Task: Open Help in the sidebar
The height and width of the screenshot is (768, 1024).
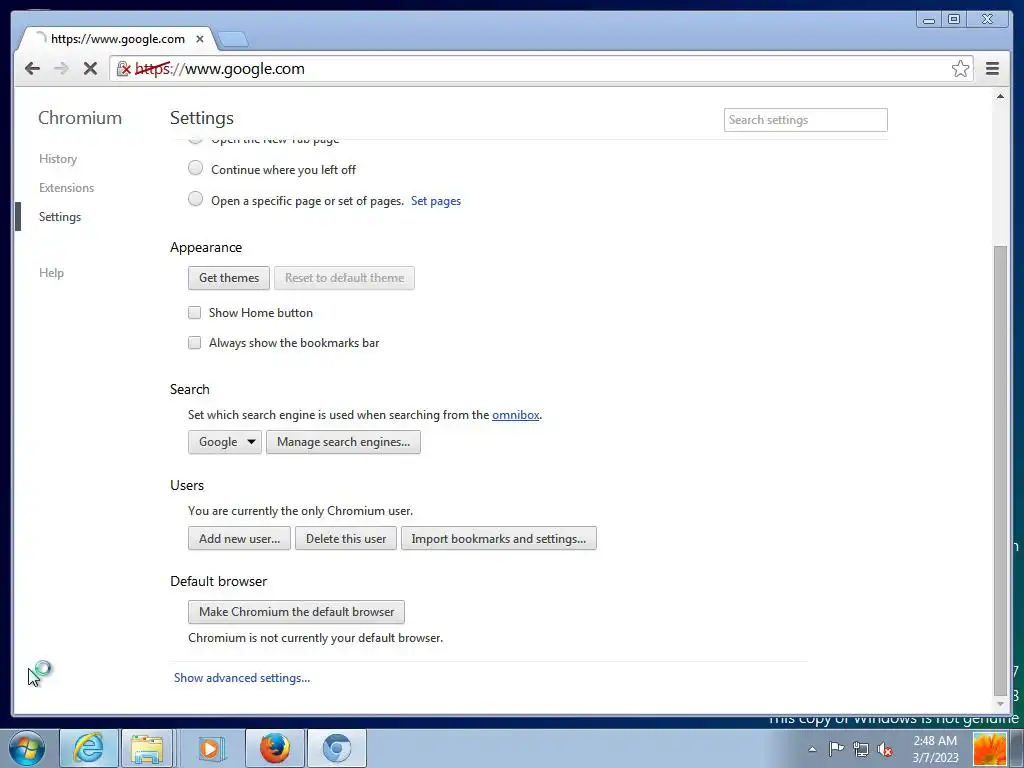Action: pyautogui.click(x=51, y=273)
